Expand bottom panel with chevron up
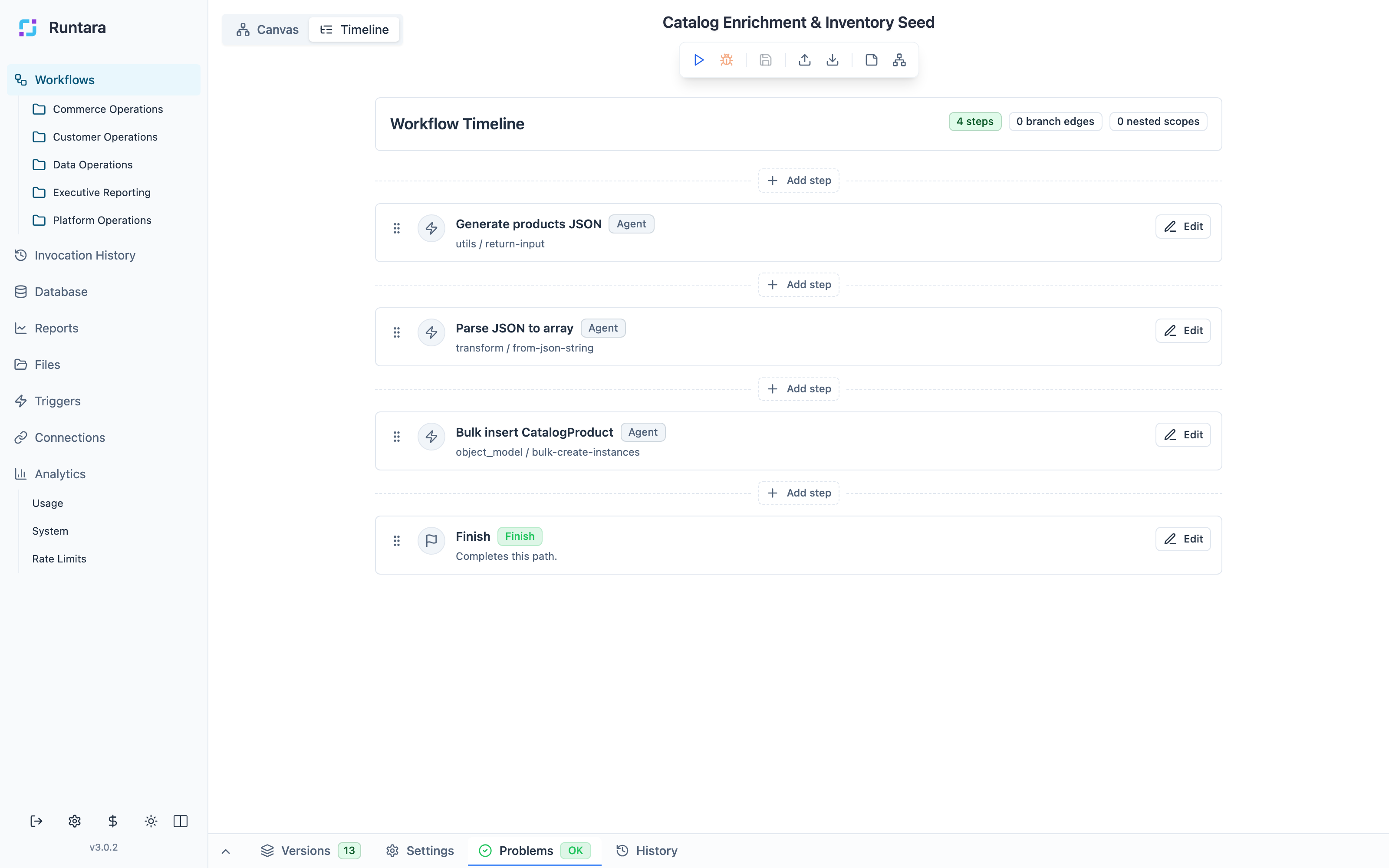Image resolution: width=1389 pixels, height=868 pixels. 226,852
